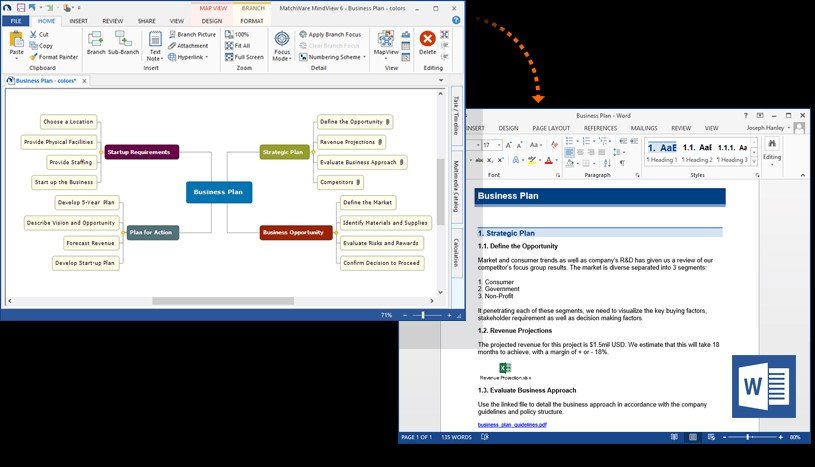Activate the Format Painter tool
The height and width of the screenshot is (467, 815).
(54, 57)
